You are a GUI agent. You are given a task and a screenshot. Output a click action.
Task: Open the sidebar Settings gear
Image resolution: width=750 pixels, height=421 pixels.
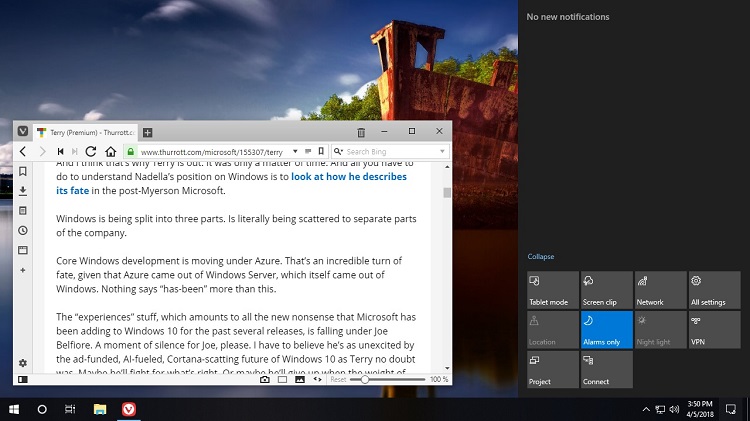(x=23, y=363)
